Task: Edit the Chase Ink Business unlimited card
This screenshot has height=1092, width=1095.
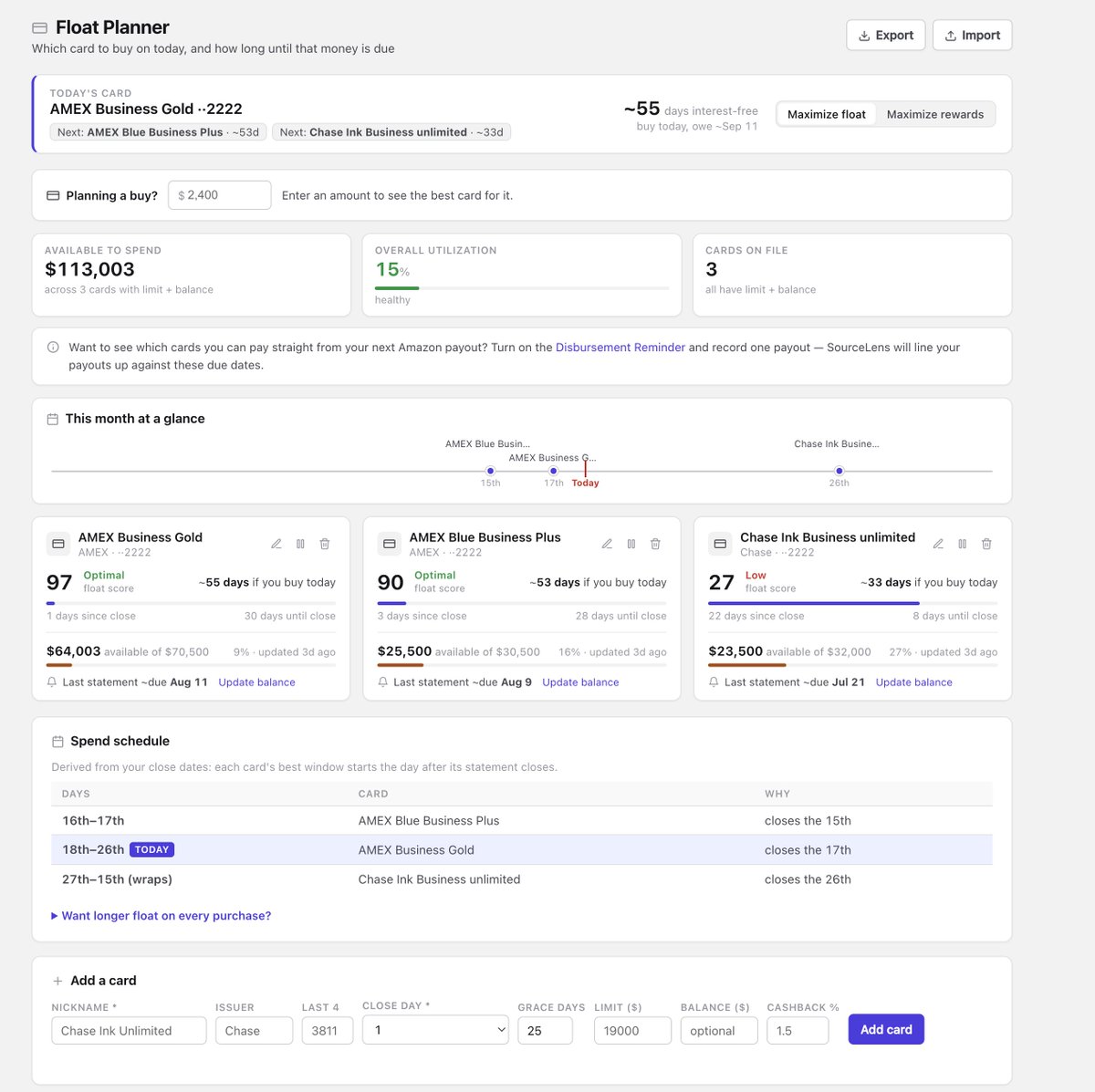Action: [938, 544]
